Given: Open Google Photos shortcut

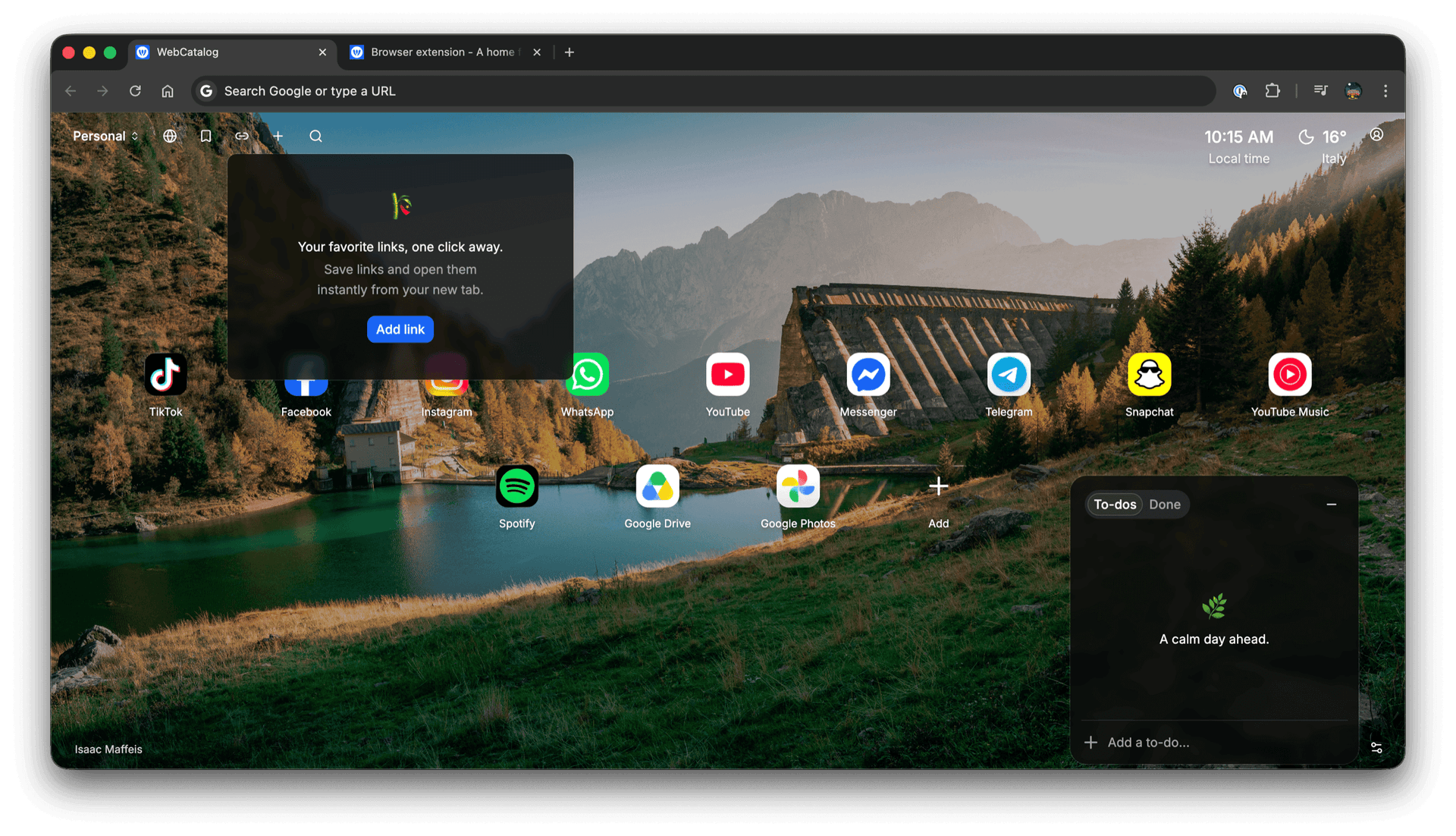Looking at the screenshot, I should (798, 486).
